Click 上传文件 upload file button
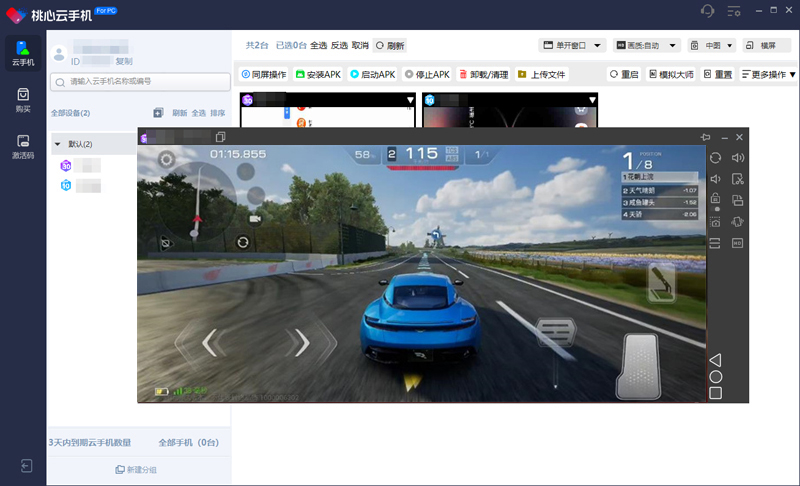 tap(542, 74)
